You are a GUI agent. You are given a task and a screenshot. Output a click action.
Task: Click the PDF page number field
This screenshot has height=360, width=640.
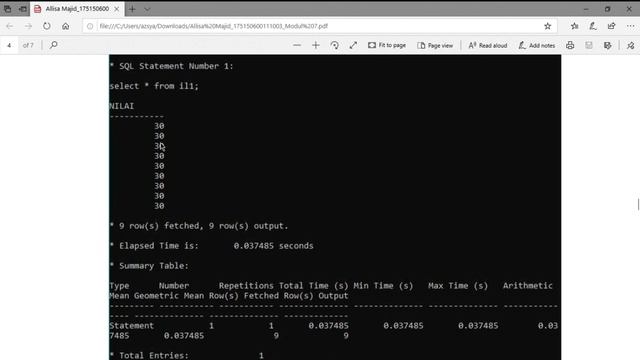point(9,45)
